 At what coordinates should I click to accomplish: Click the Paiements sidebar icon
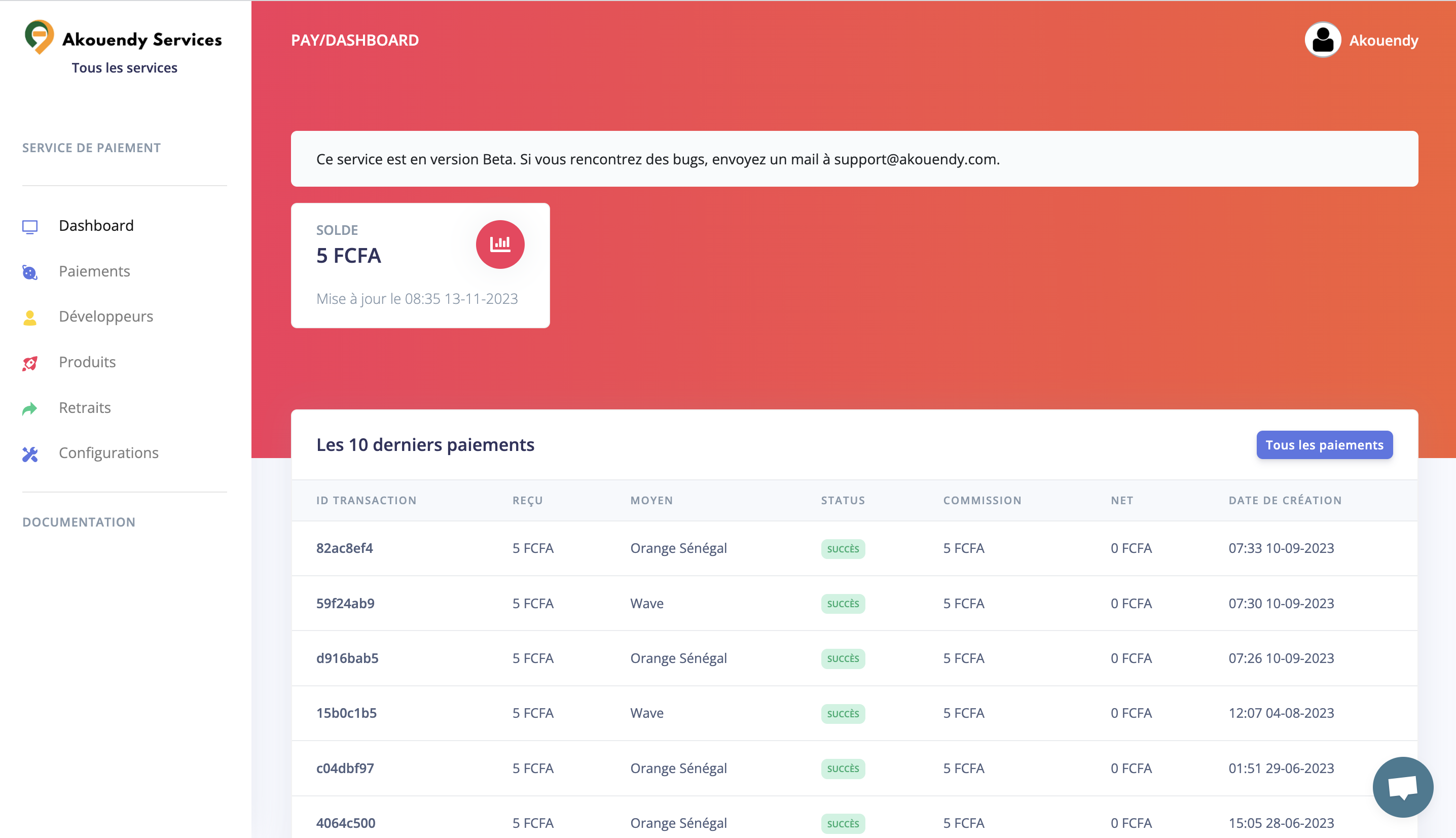(x=30, y=272)
